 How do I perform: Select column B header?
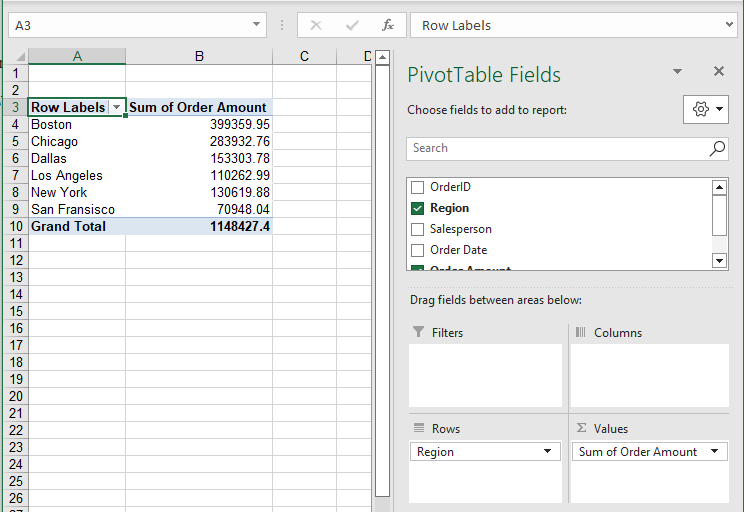pyautogui.click(x=199, y=56)
